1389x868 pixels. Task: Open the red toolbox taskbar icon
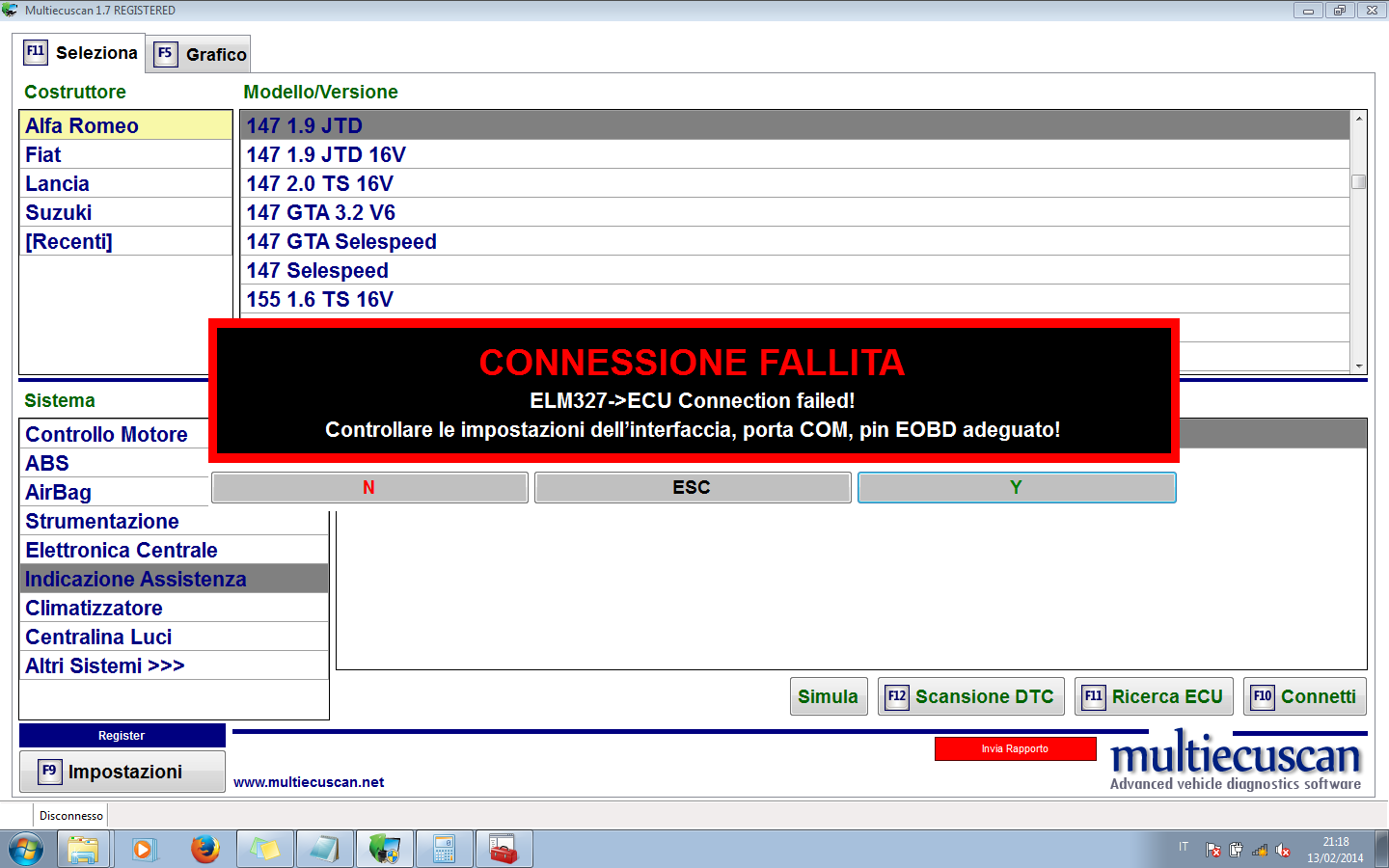tap(504, 850)
